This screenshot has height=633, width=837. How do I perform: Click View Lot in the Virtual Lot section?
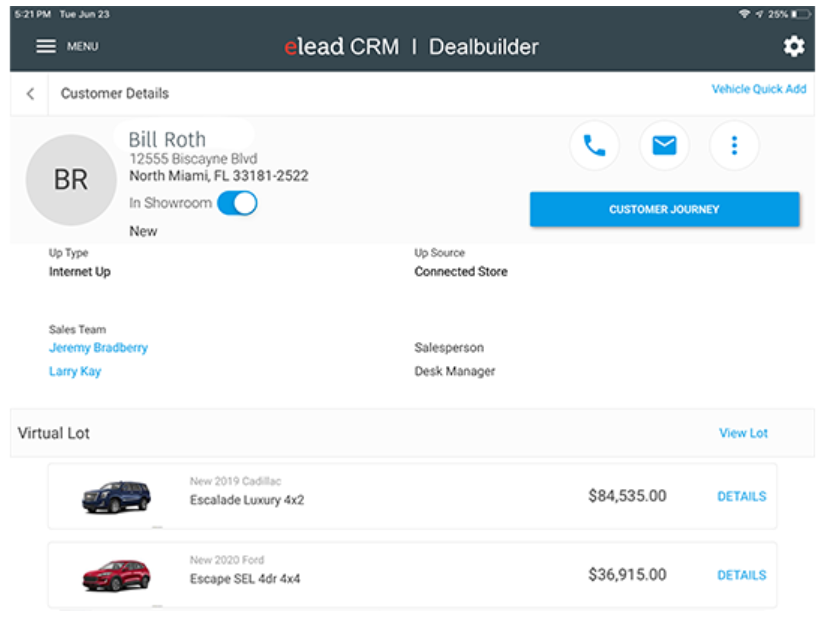[x=742, y=433]
